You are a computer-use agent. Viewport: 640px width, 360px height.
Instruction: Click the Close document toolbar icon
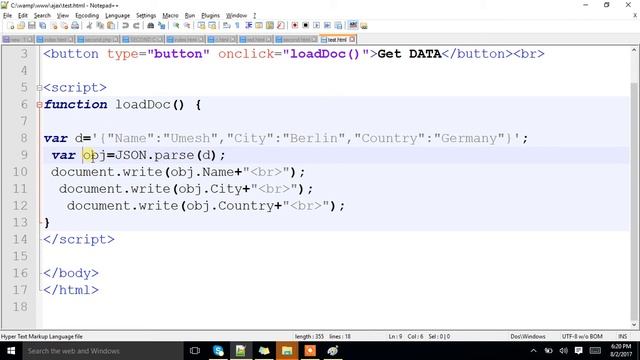(x=53, y=25)
